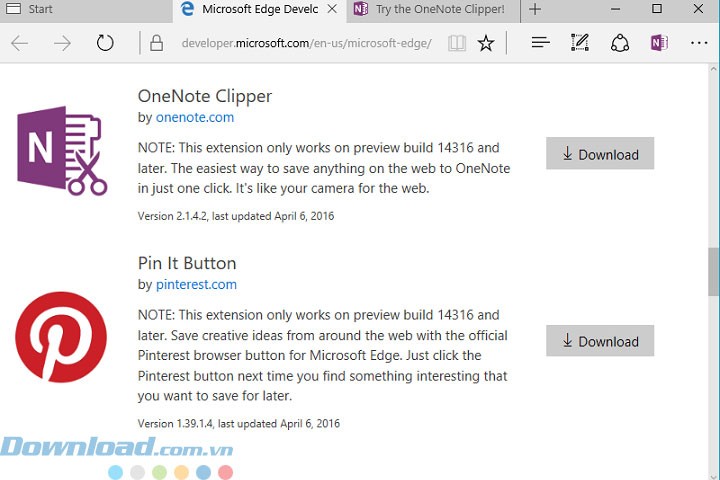This screenshot has height=480, width=720.
Task: Open the More actions ellipsis menu
Action: (x=698, y=43)
